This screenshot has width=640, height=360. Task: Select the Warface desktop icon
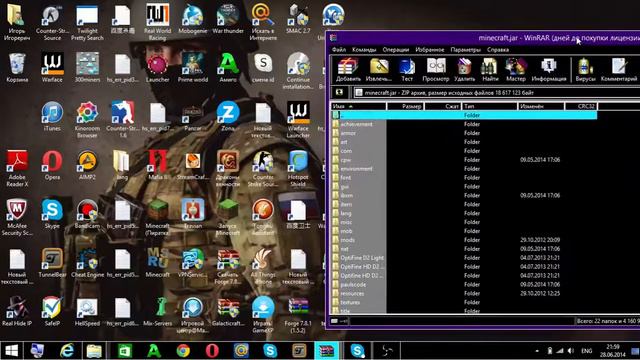(x=52, y=68)
